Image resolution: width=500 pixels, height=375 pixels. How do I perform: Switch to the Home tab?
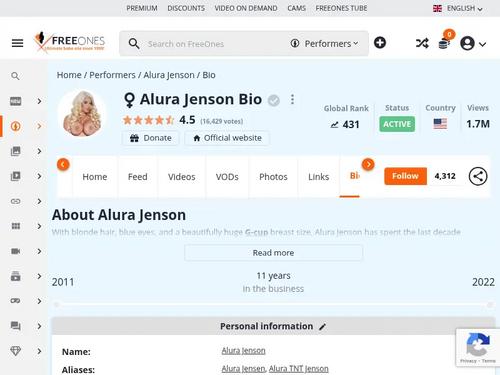pyautogui.click(x=95, y=177)
